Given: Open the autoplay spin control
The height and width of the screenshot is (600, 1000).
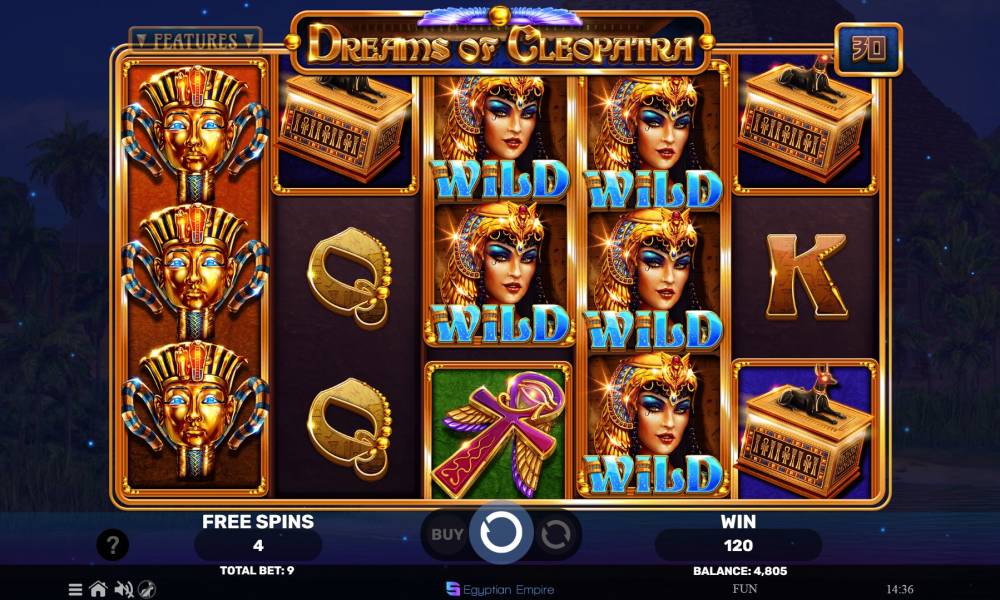Looking at the screenshot, I should click(x=555, y=534).
